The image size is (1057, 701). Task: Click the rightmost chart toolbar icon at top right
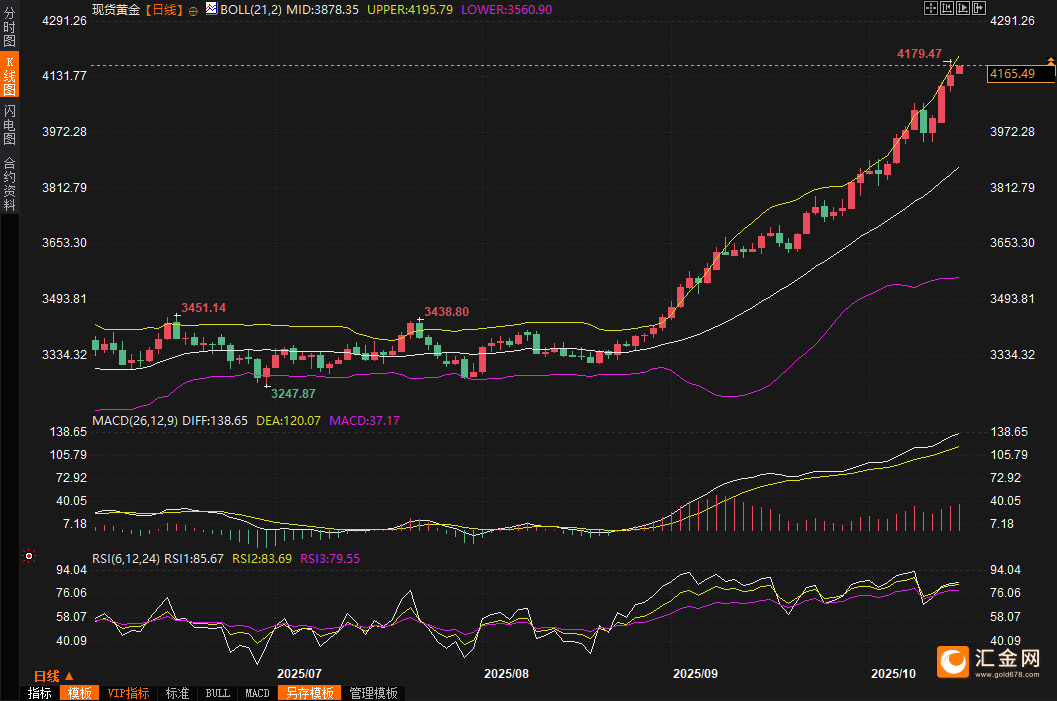click(978, 8)
